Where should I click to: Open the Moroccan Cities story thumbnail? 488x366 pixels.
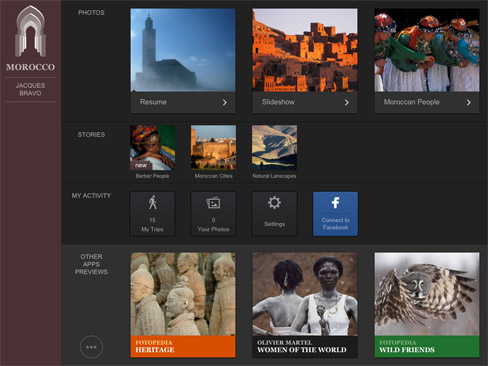(213, 148)
